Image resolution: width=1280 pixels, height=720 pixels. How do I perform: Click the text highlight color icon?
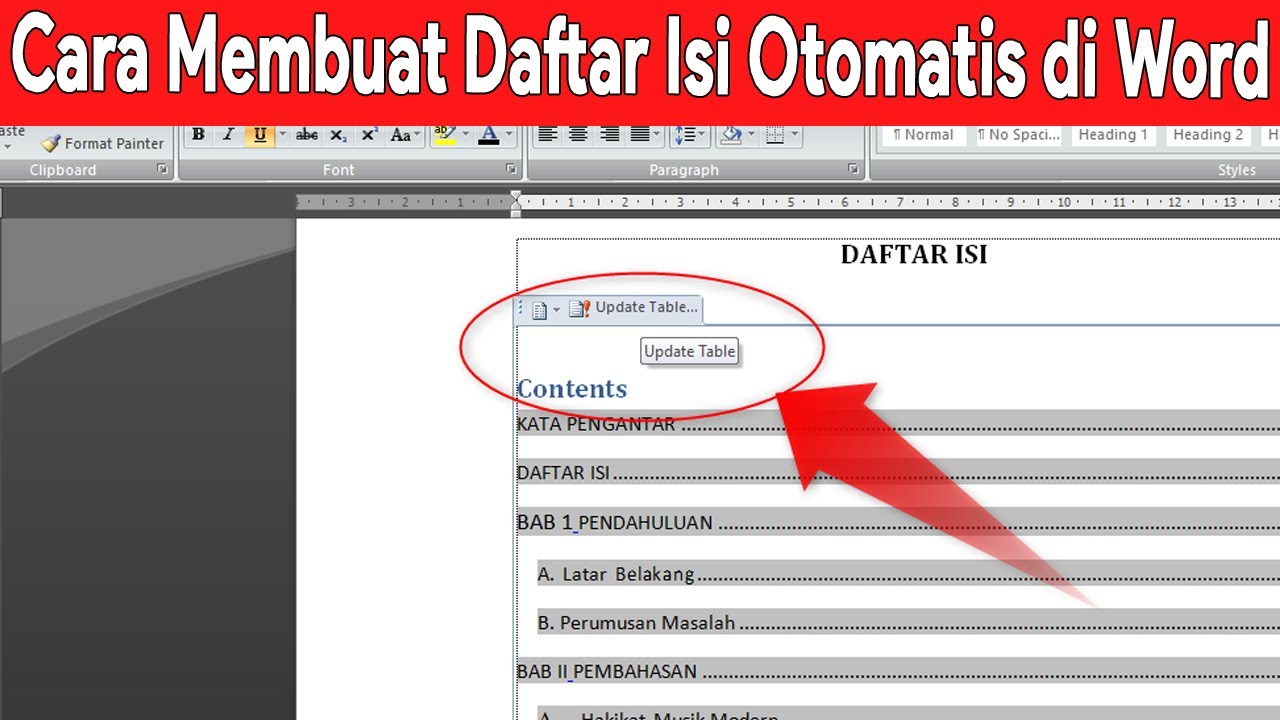coord(444,134)
